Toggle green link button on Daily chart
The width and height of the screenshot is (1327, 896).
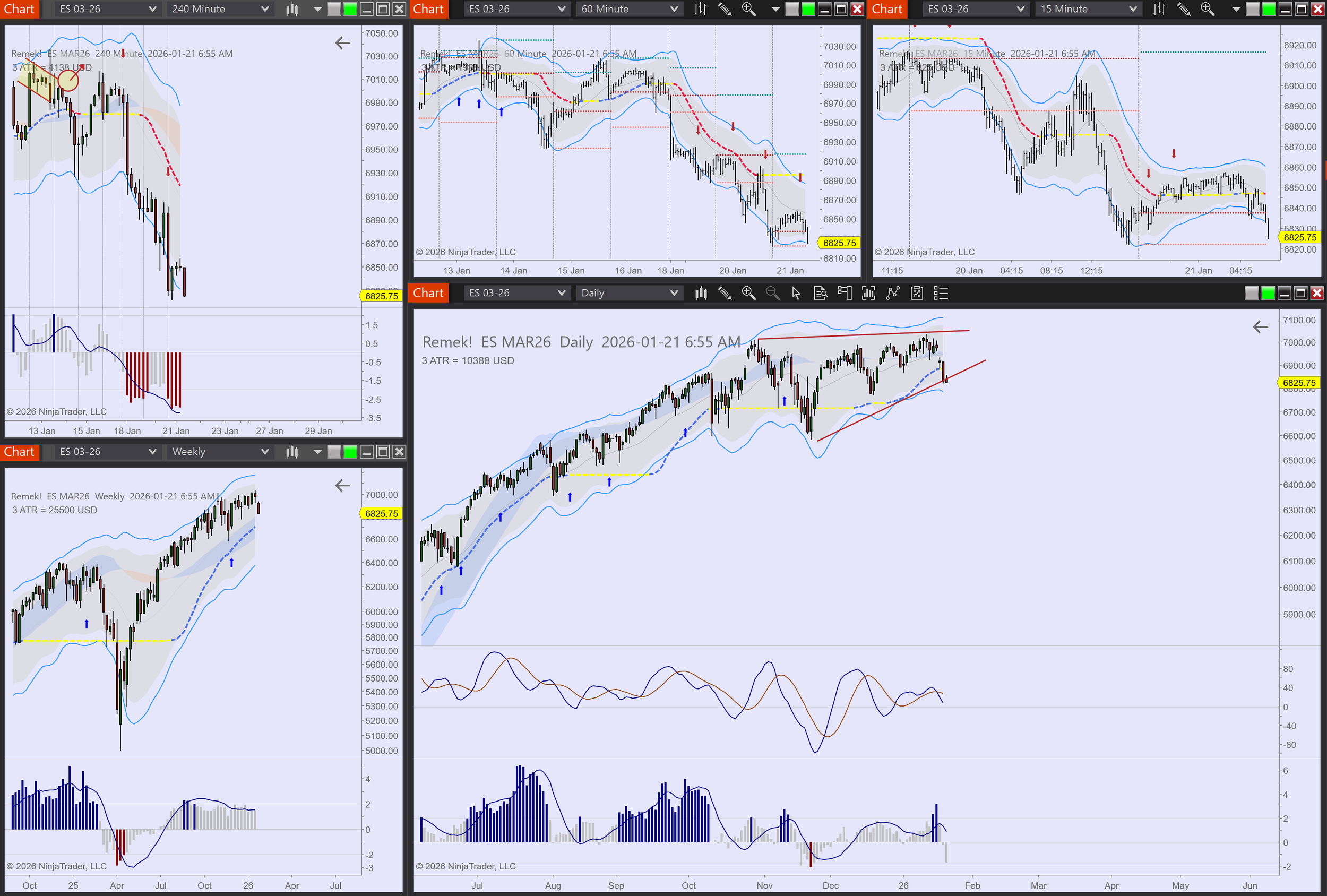click(1268, 293)
